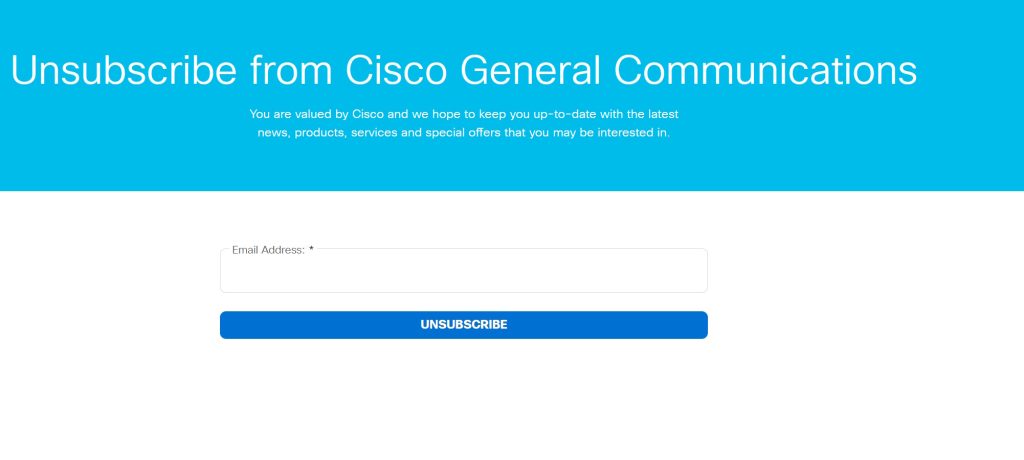Click the word "latest" in the subtitle
This screenshot has height=460, width=1024.
point(660,114)
